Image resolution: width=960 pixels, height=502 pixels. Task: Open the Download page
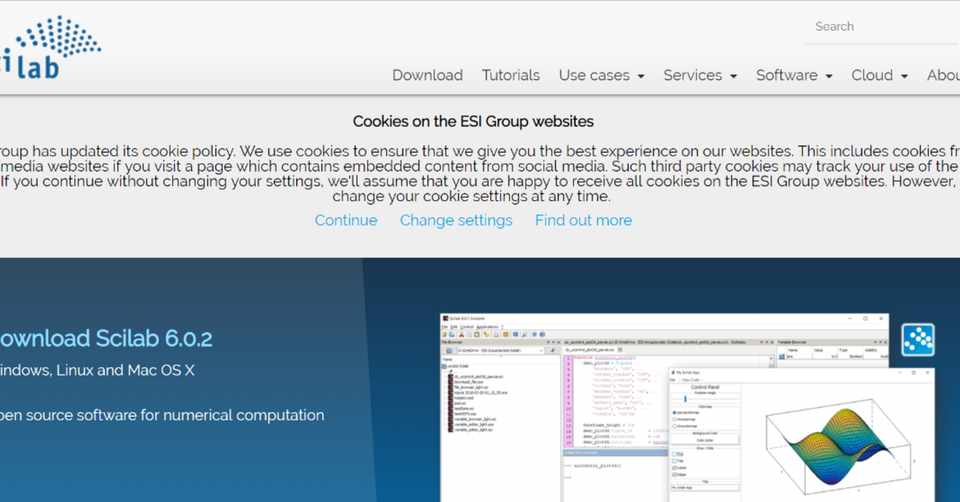(427, 75)
